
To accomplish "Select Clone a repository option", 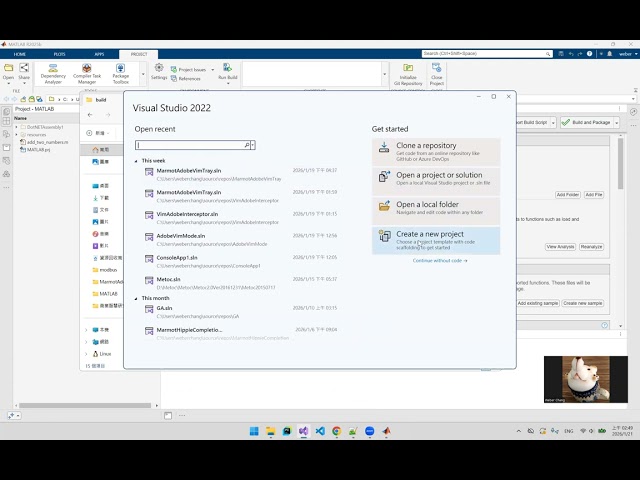I will pyautogui.click(x=436, y=152).
